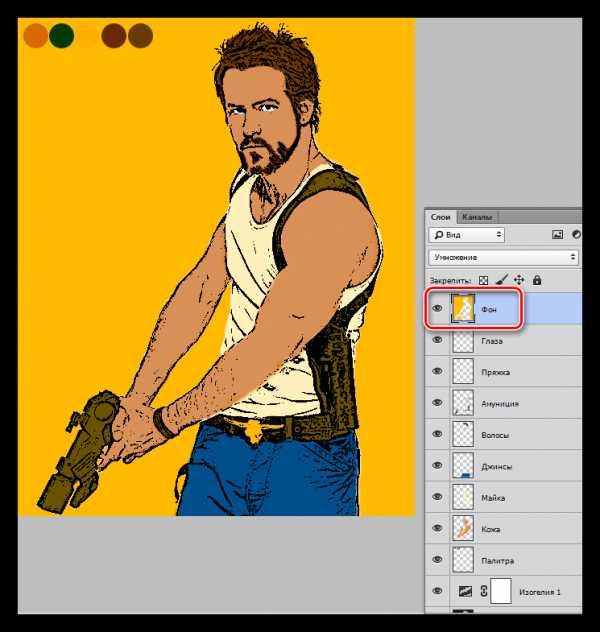
Task: Click the dark green palette swatch on canvas
Action: [x=62, y=37]
